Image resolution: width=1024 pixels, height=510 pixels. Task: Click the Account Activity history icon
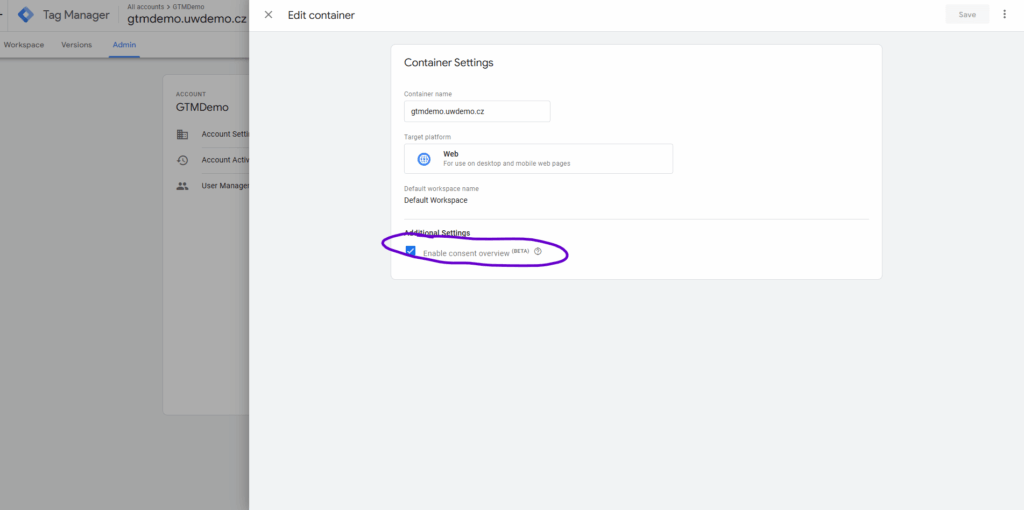click(182, 160)
